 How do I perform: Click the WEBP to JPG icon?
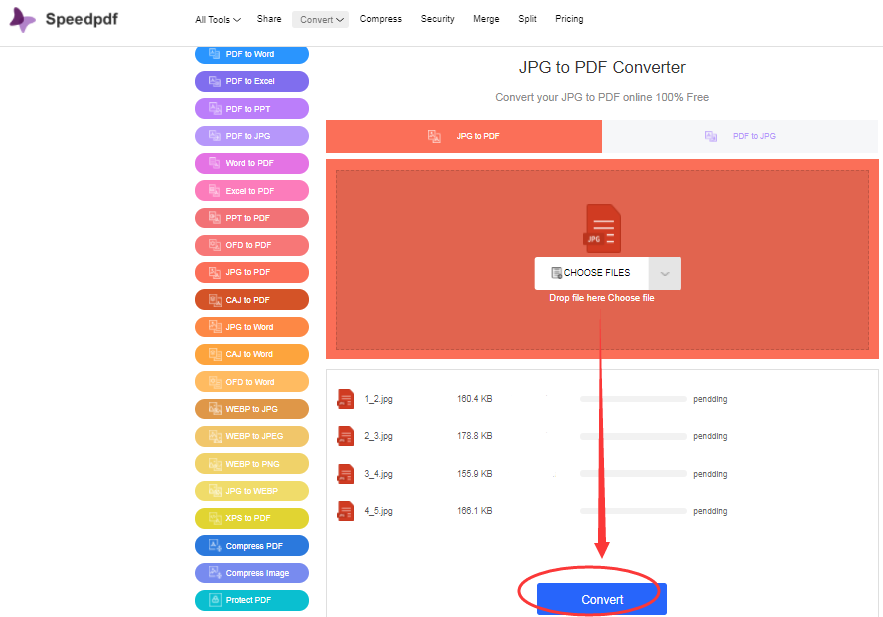pos(215,409)
